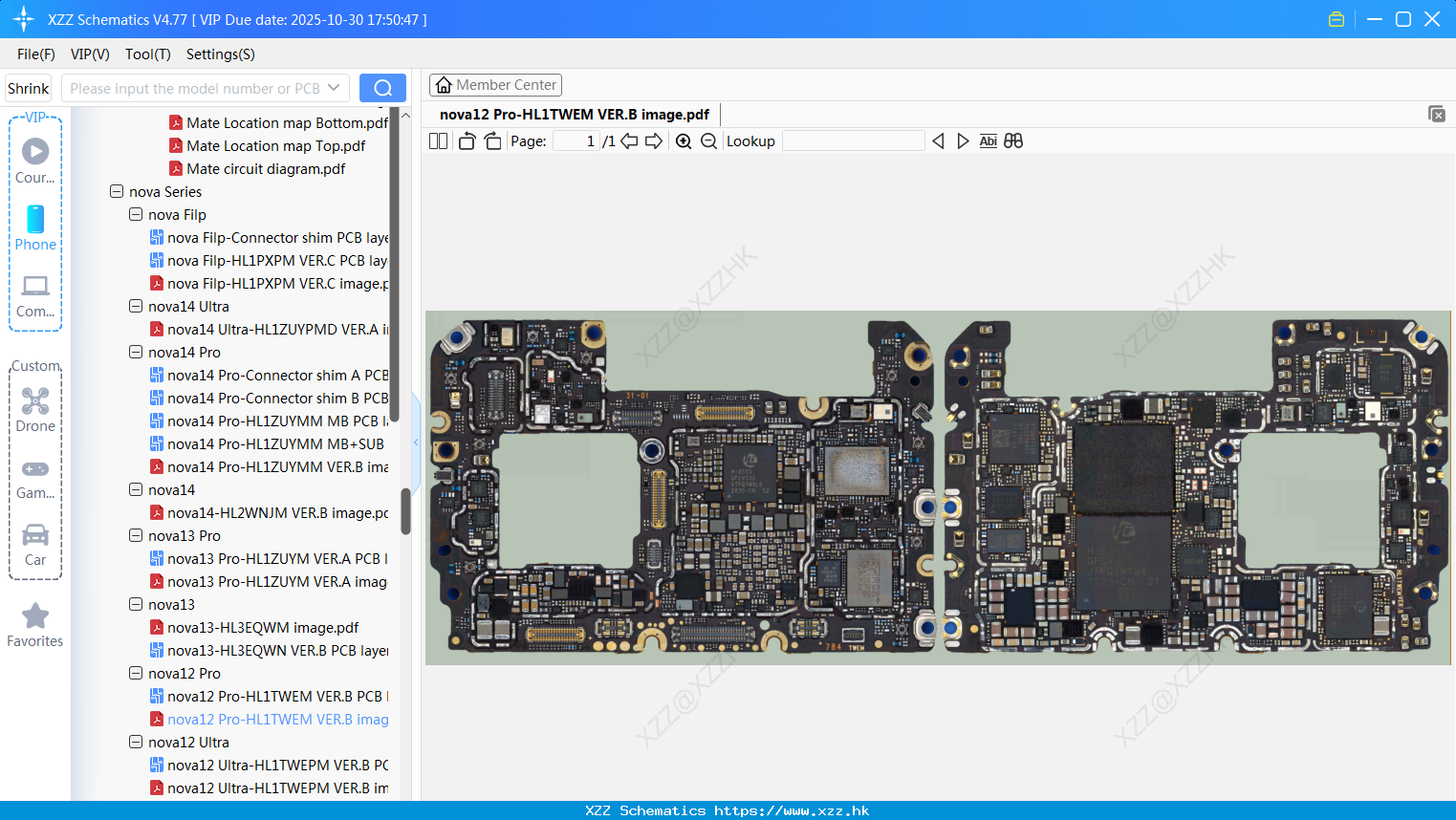
Task: Click the Page number field
Action: (576, 140)
